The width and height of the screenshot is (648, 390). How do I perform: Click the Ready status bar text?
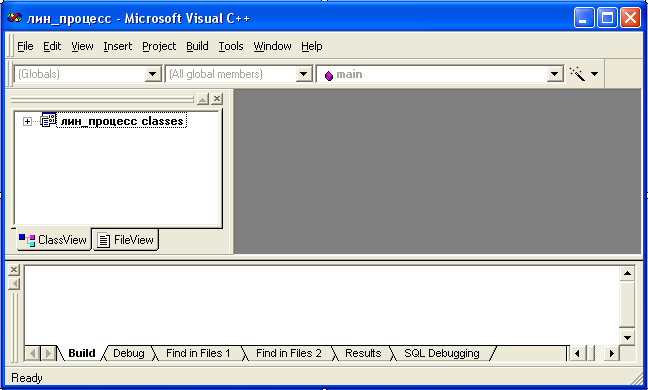point(27,378)
